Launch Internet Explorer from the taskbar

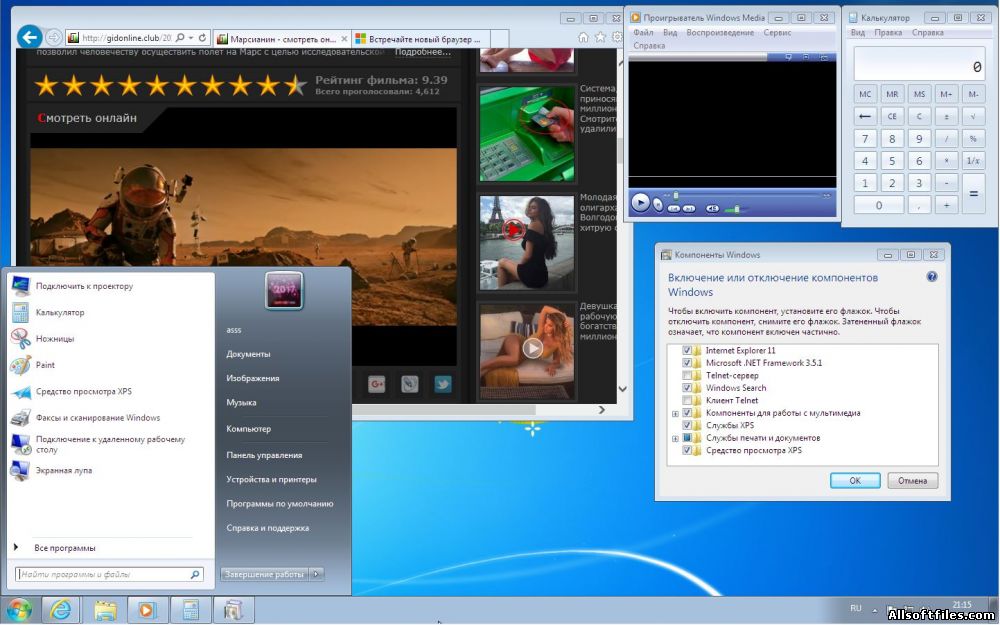[x=62, y=609]
